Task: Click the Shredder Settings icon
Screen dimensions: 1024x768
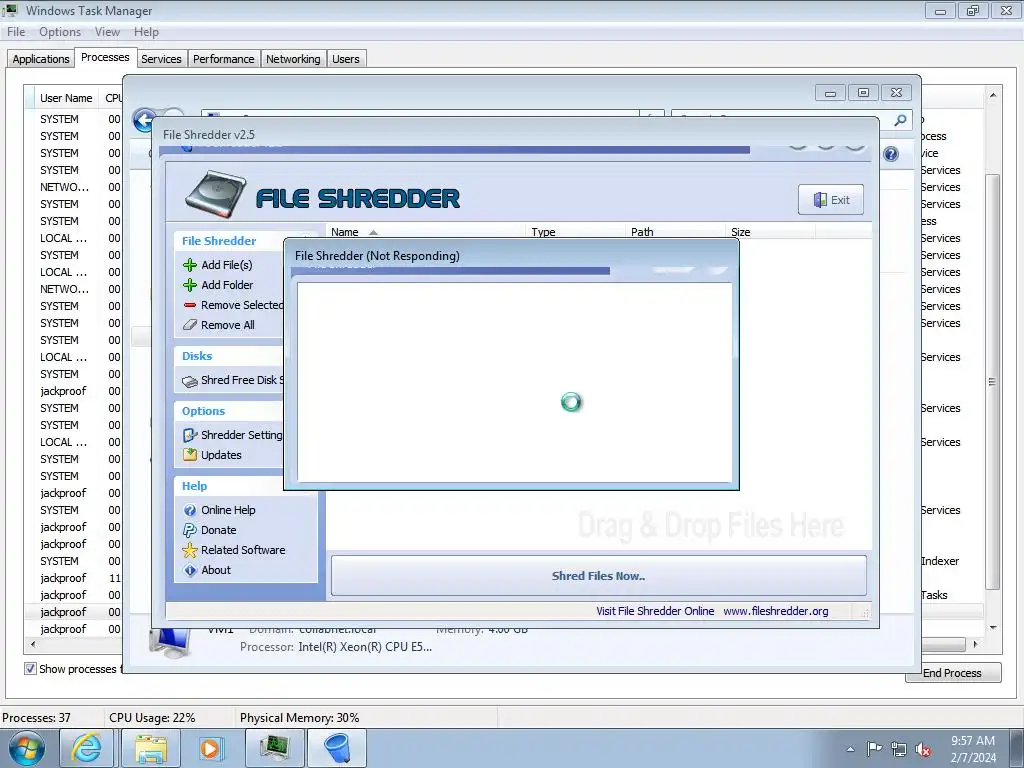Action: 189,435
